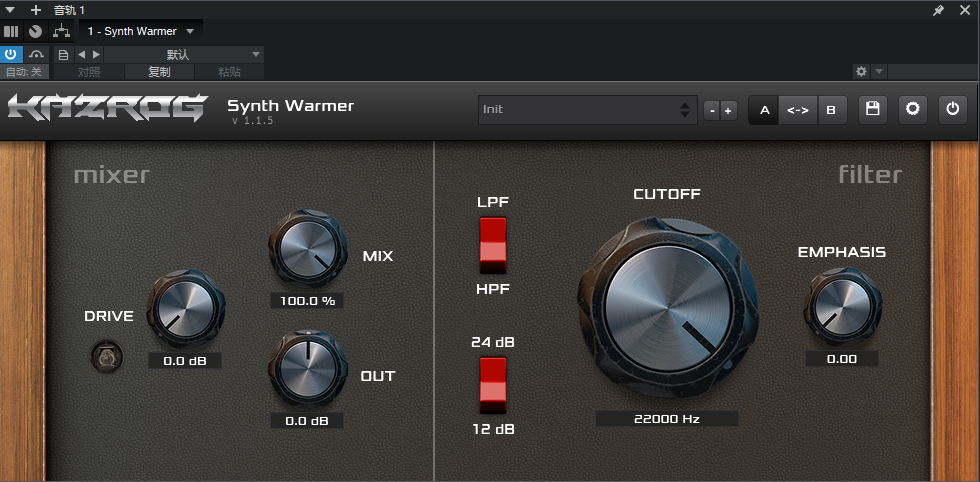Toggle the LPF/HPF red switch
This screenshot has width=980, height=482.
click(493, 246)
